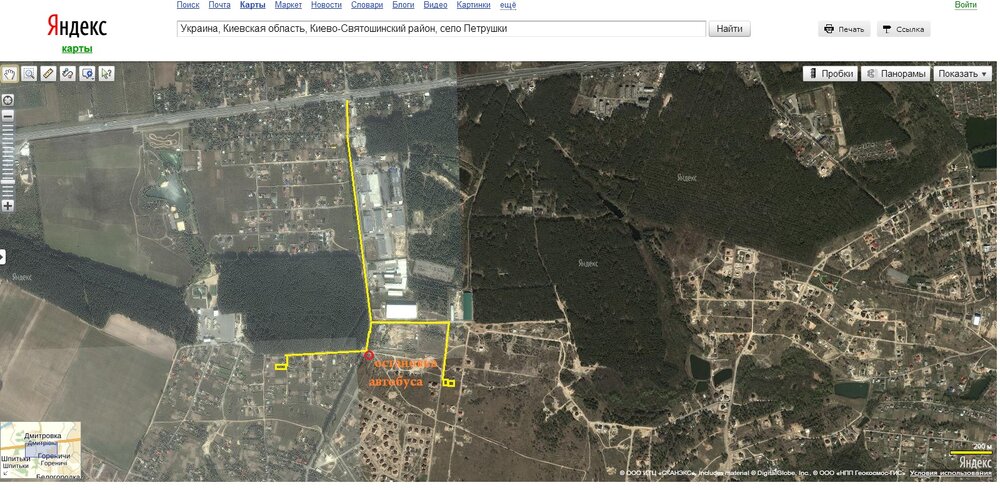Zoom out with the minus button
1000x490 pixels.
point(8,116)
